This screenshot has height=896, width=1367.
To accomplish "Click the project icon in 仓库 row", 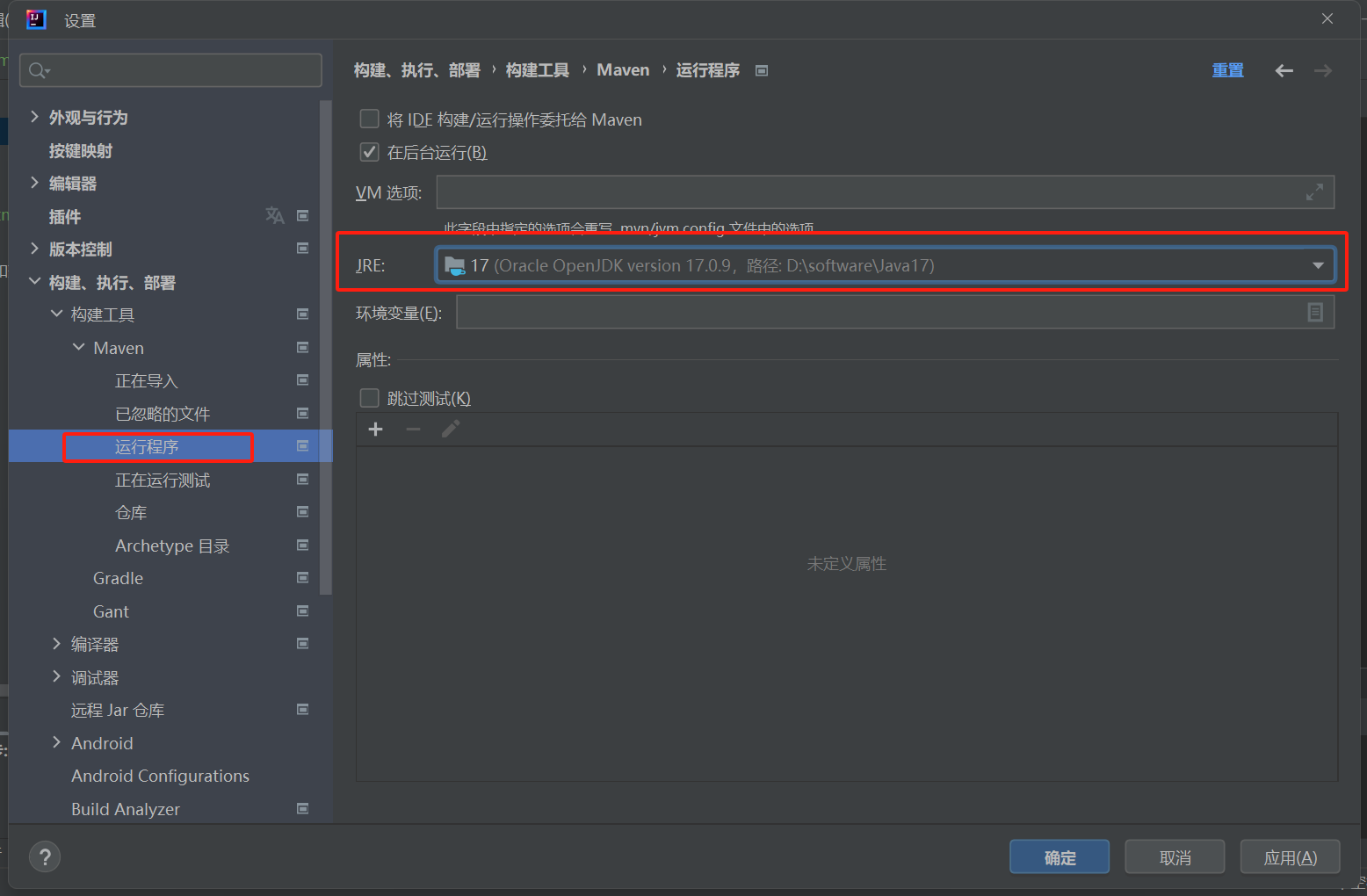I will click(x=303, y=512).
